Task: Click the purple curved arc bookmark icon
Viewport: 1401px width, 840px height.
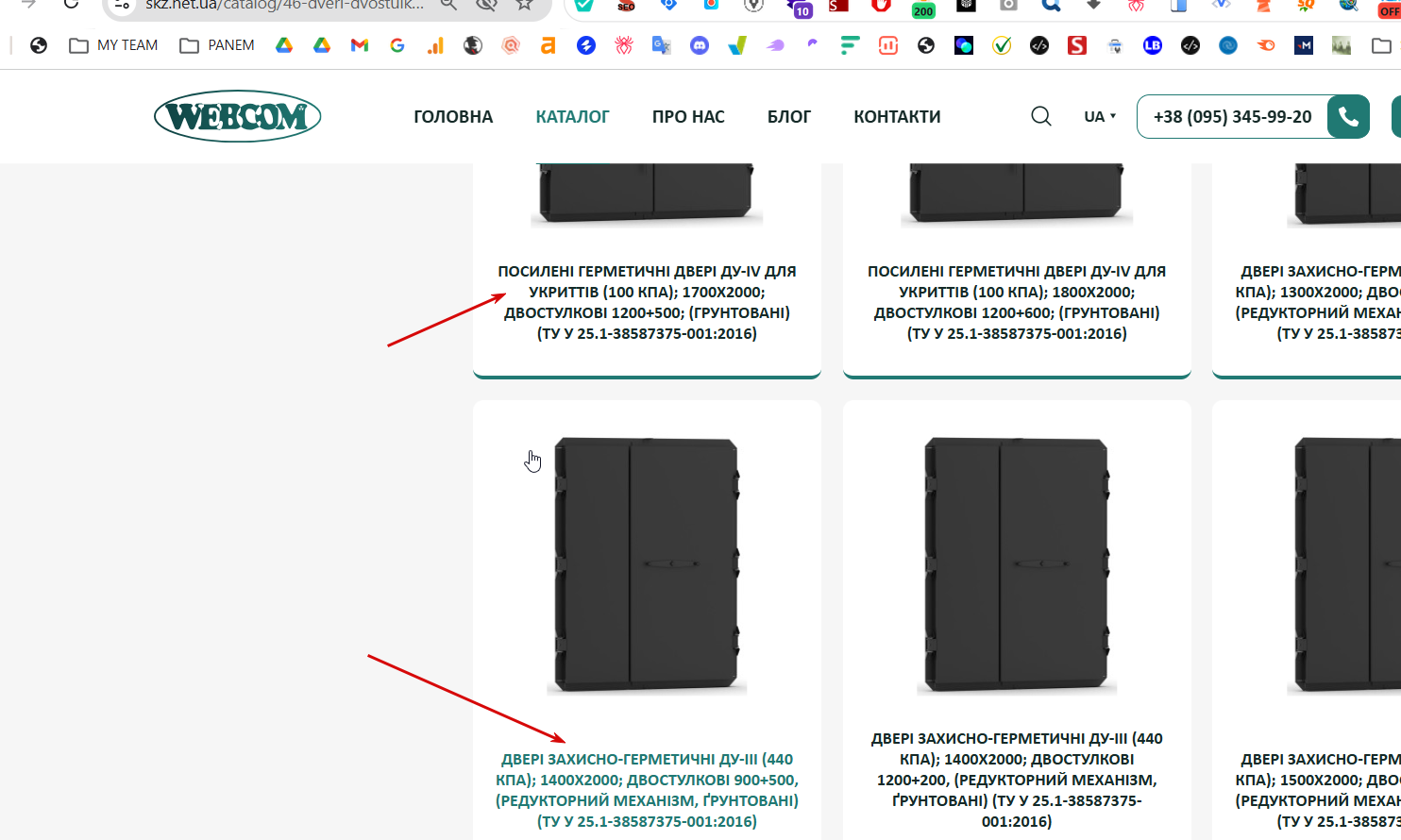Action: click(813, 45)
